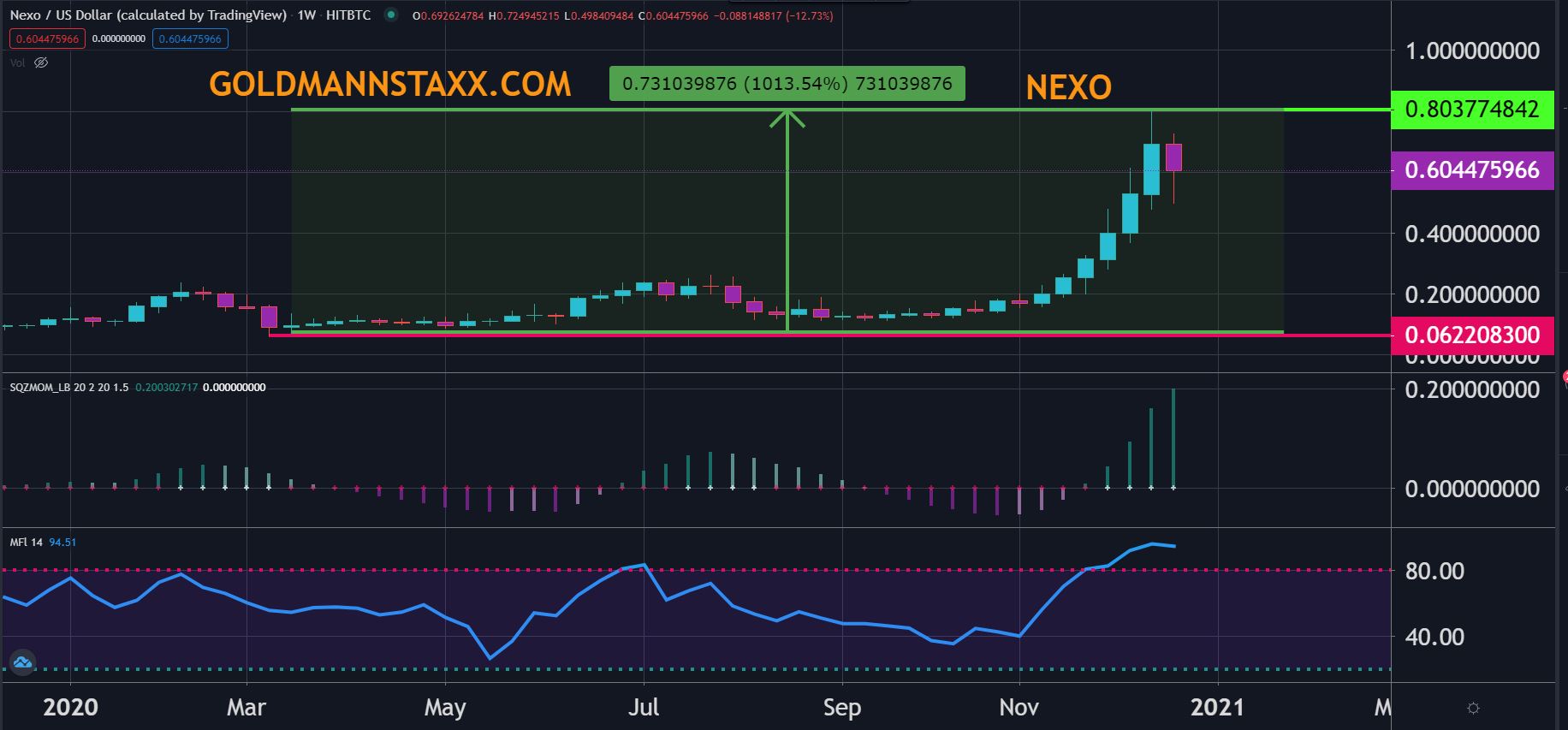Select the MFI 14 indicator label
Viewport: 1568px width, 730px height.
tap(26, 543)
